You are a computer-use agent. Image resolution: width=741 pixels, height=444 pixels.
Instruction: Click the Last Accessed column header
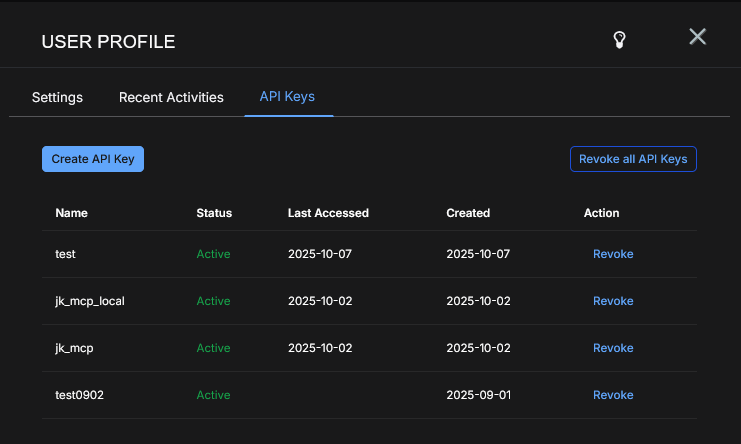(328, 213)
